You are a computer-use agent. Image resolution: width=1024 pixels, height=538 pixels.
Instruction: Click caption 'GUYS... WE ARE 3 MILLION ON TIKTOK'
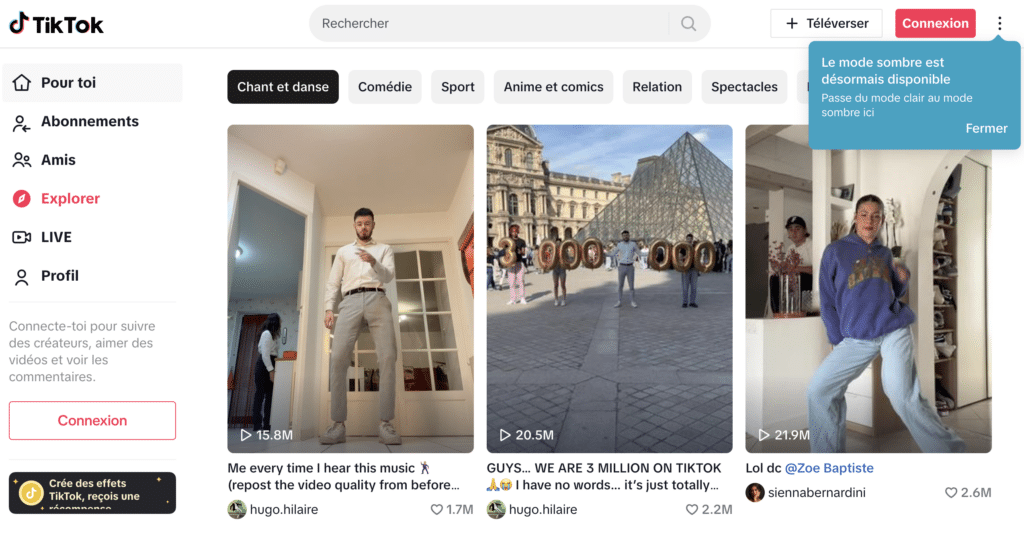tap(603, 477)
